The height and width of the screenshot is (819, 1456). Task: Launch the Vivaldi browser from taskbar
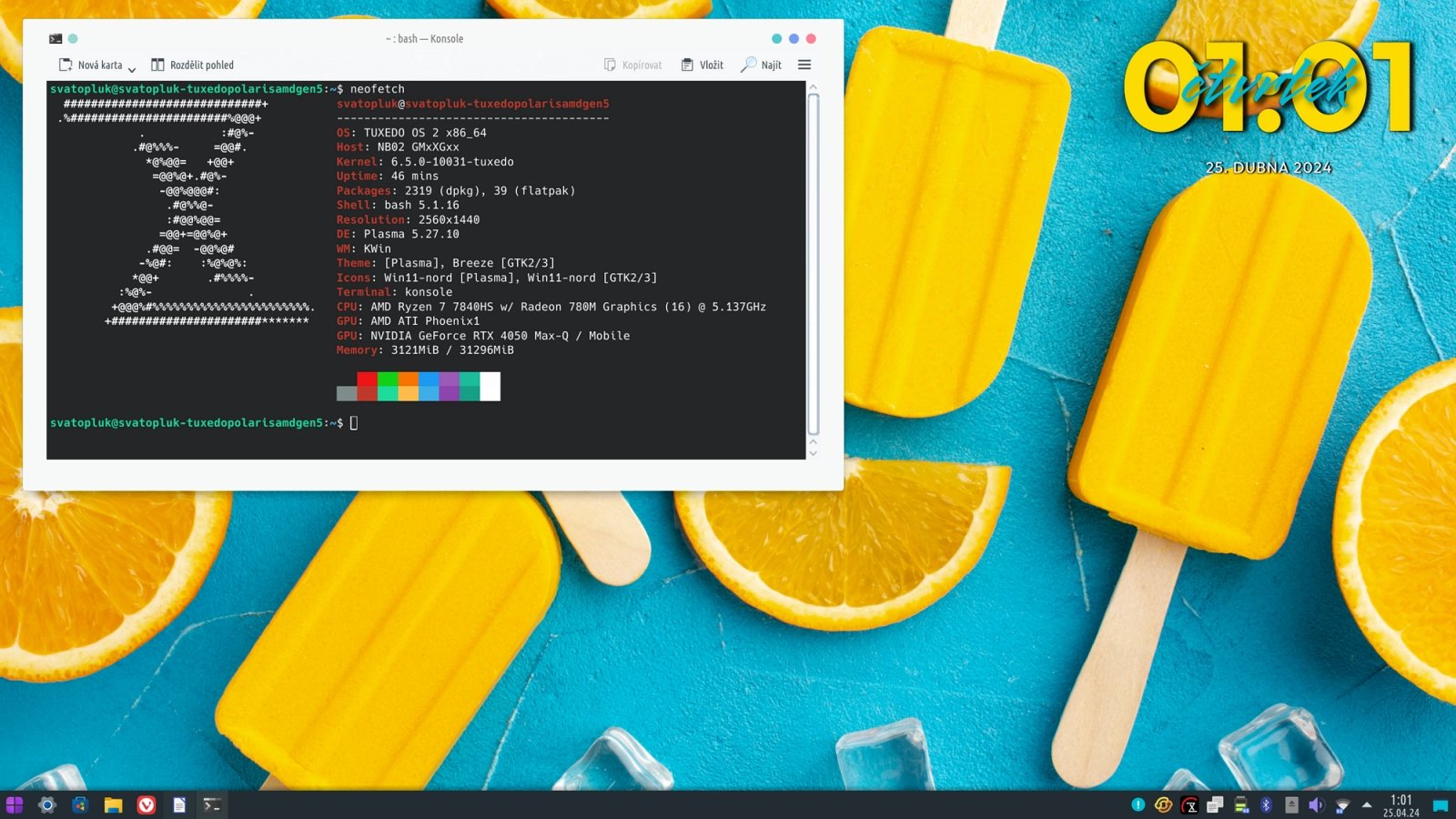tap(147, 804)
